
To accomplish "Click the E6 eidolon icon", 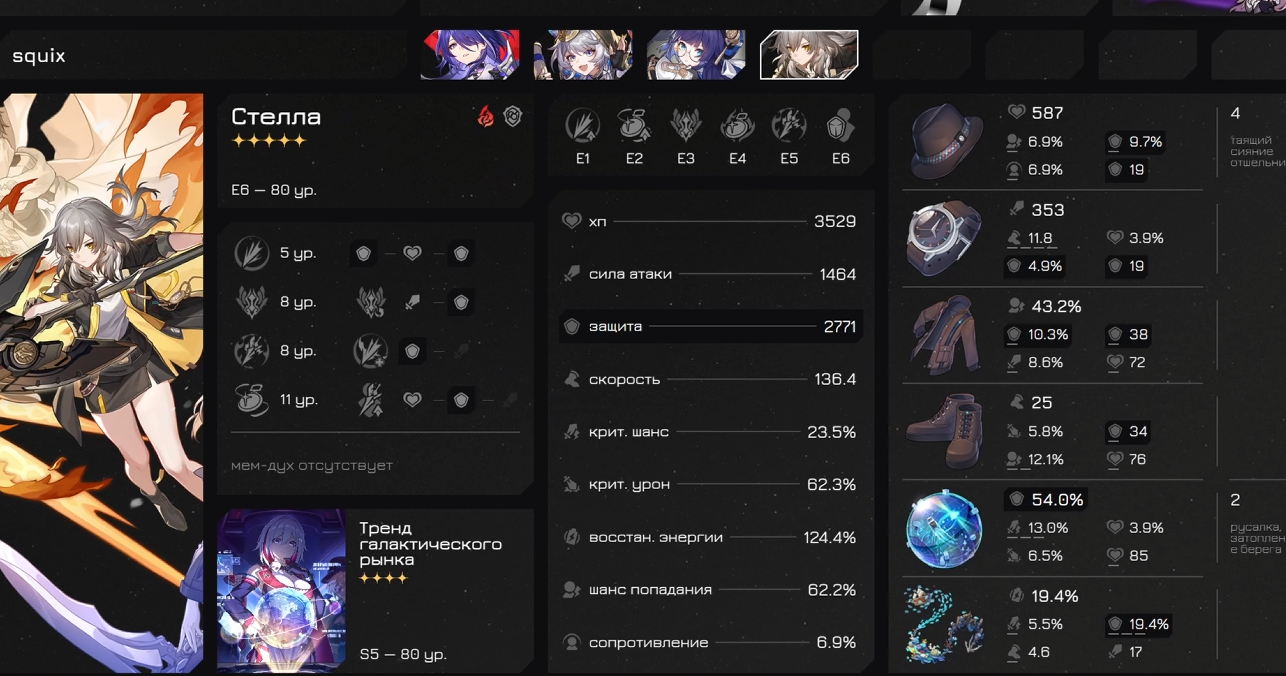I will point(840,126).
